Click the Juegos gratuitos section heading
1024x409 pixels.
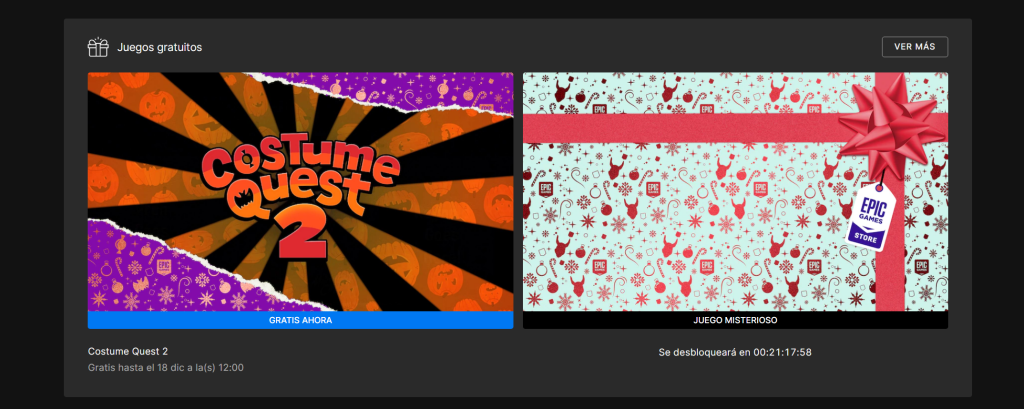point(159,47)
